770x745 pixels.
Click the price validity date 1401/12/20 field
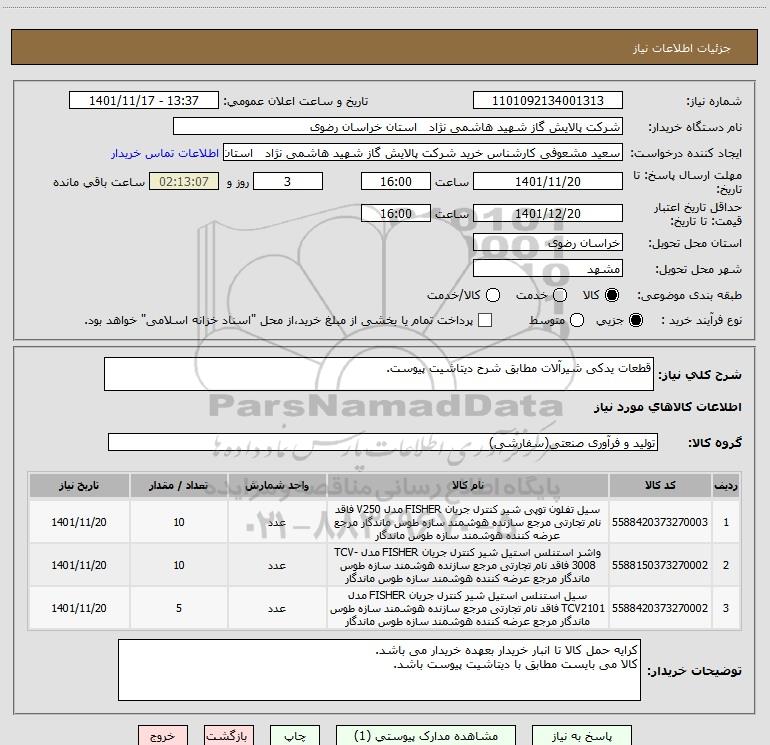[x=548, y=213]
